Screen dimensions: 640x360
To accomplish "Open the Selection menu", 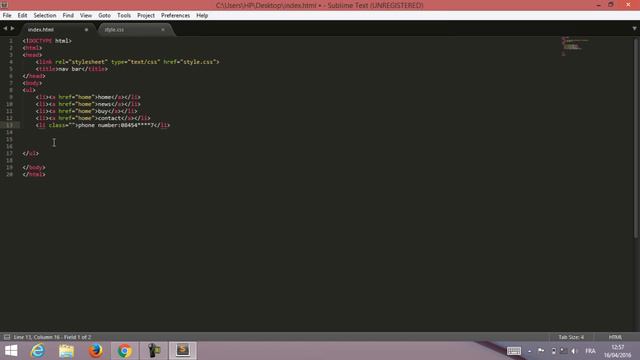I will [x=44, y=16].
